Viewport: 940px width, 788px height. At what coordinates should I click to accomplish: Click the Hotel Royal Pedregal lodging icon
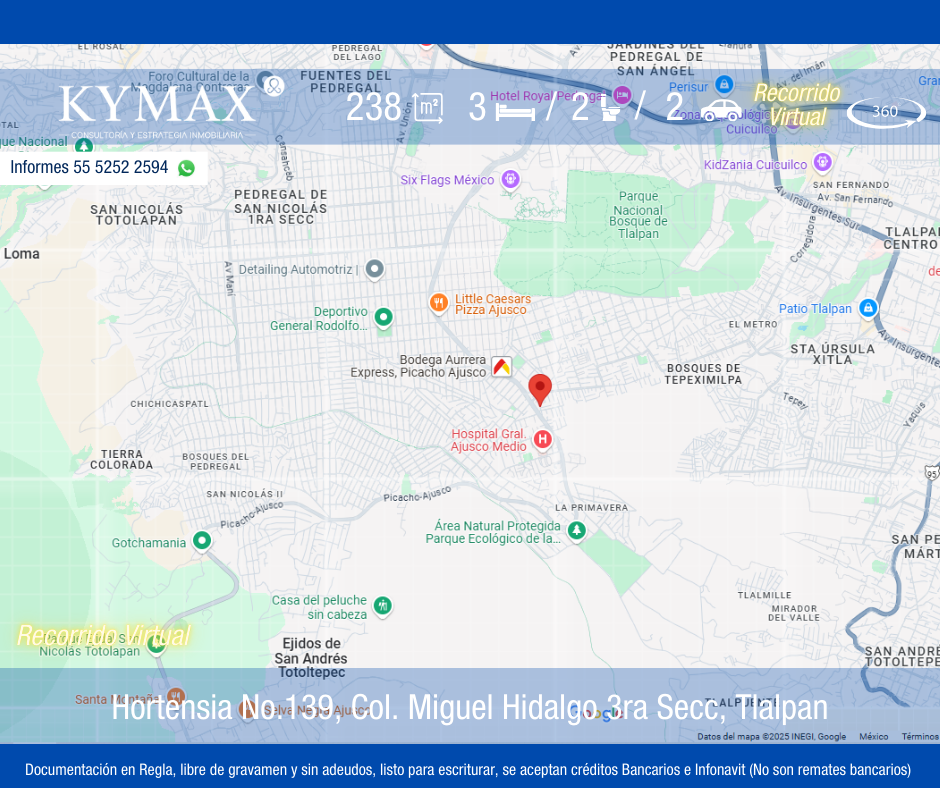(622, 95)
